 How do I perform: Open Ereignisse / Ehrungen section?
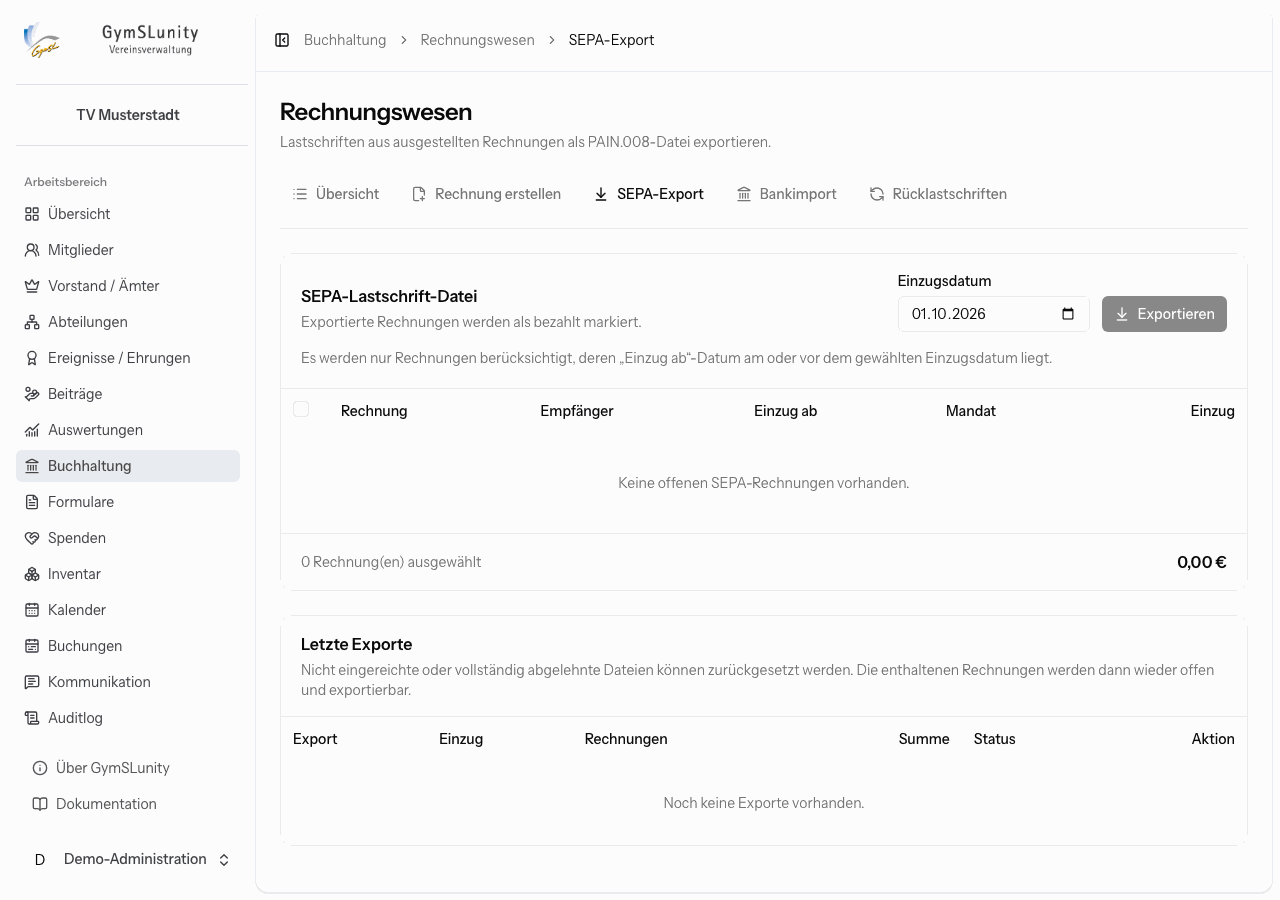[x=128, y=358]
